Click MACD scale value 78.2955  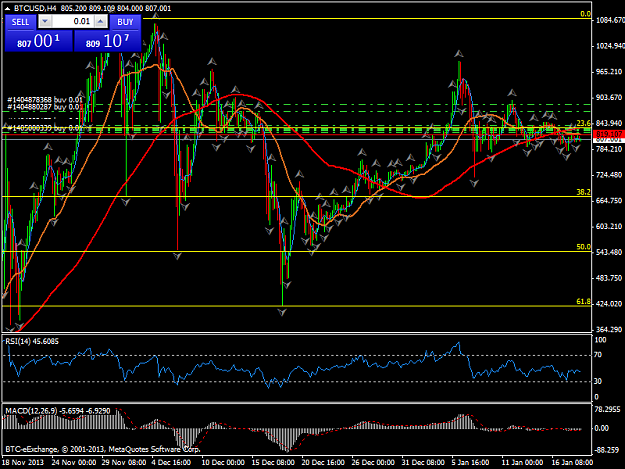(607, 409)
